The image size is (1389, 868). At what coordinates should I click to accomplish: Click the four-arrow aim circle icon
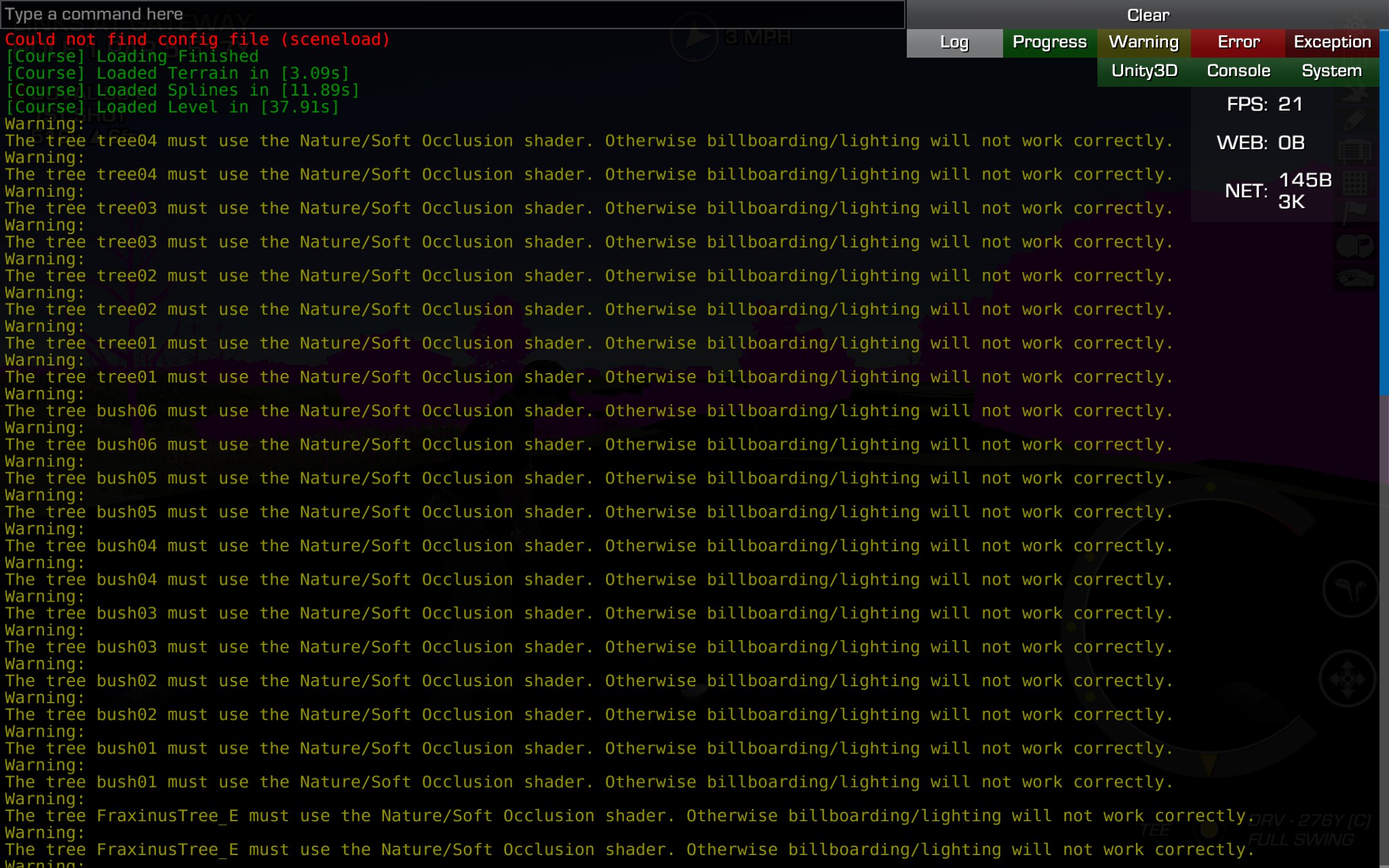click(x=1347, y=679)
